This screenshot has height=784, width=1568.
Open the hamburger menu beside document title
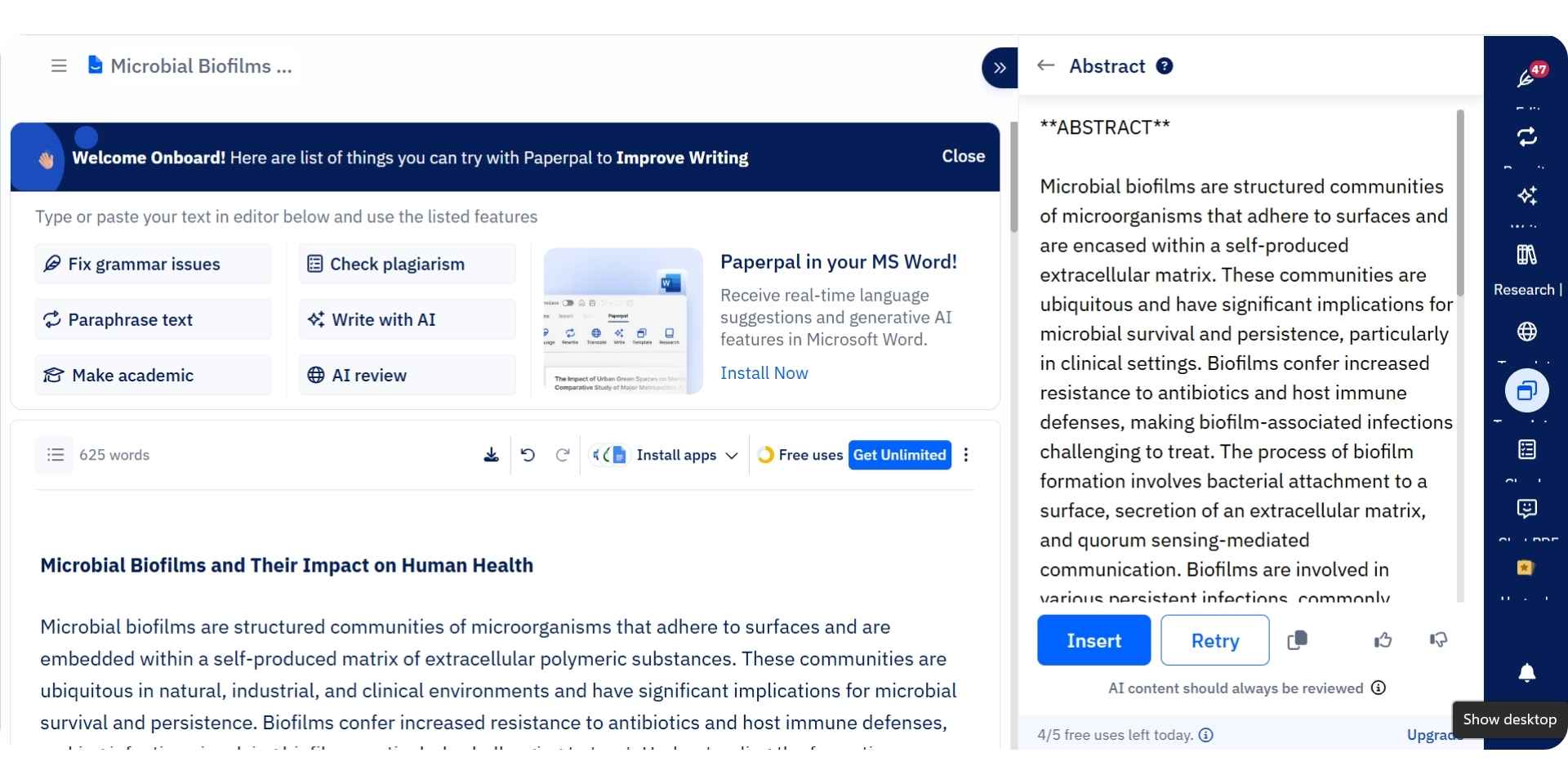[x=59, y=66]
